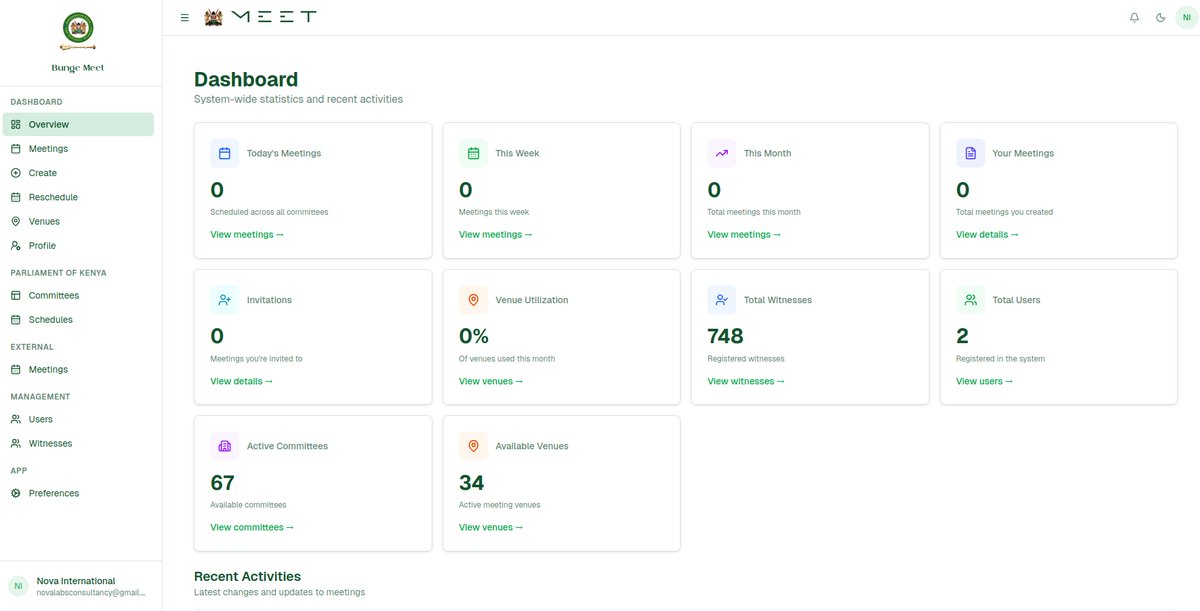This screenshot has height=611, width=1200.
Task: Open the notifications bell icon
Action: [x=1134, y=18]
